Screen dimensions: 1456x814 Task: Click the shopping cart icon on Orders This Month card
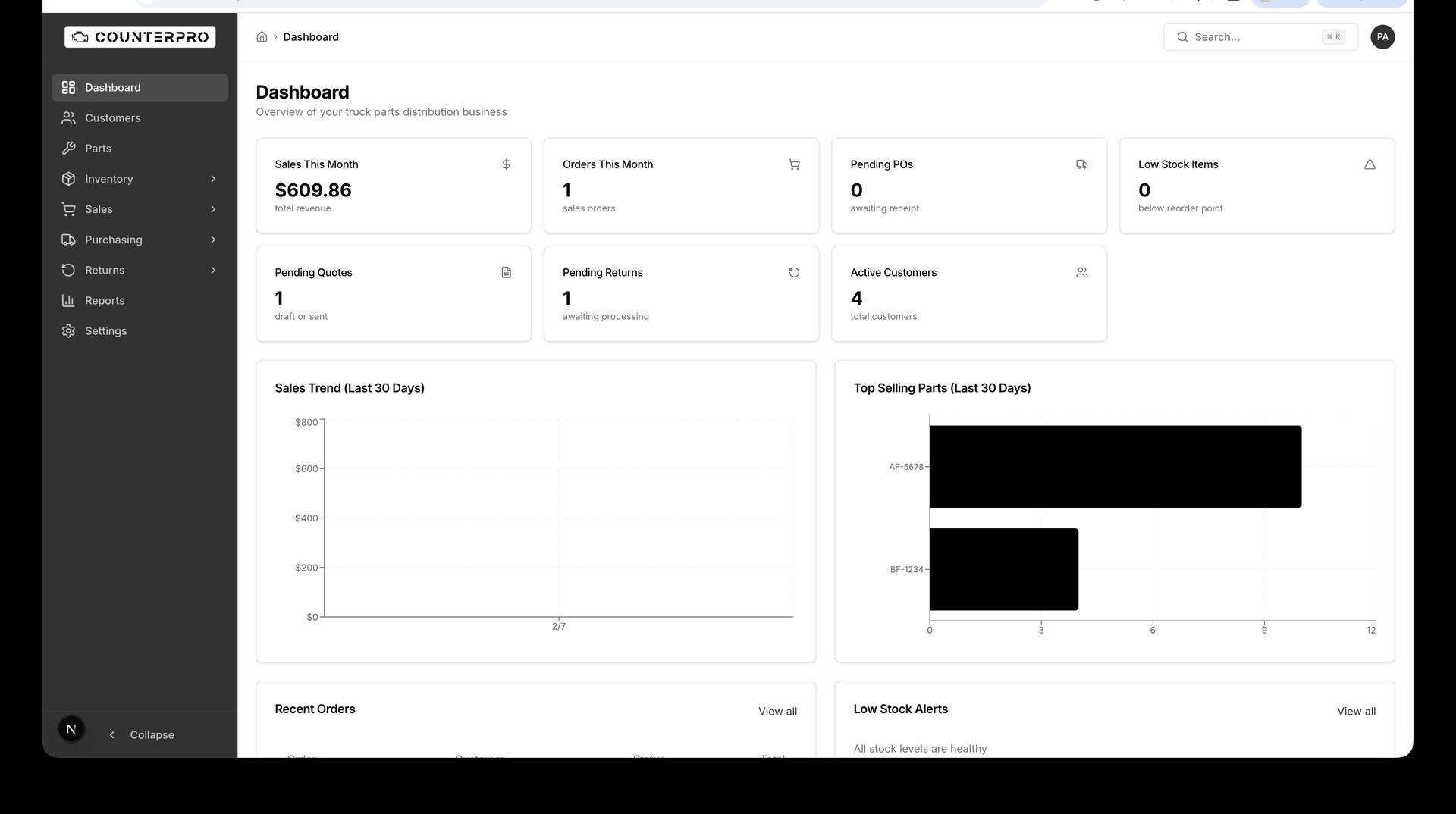point(794,164)
